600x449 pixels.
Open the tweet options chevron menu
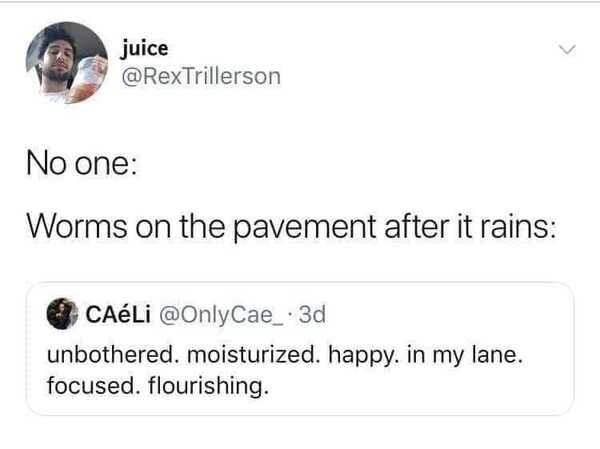pos(567,49)
